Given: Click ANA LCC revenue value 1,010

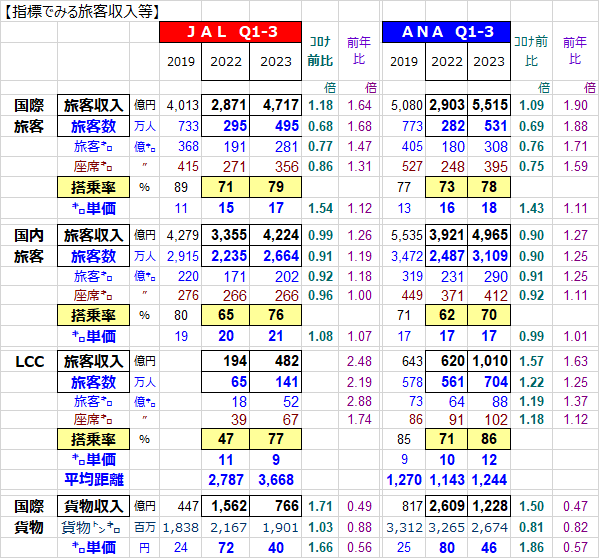Looking at the screenshot, I should click(490, 361).
